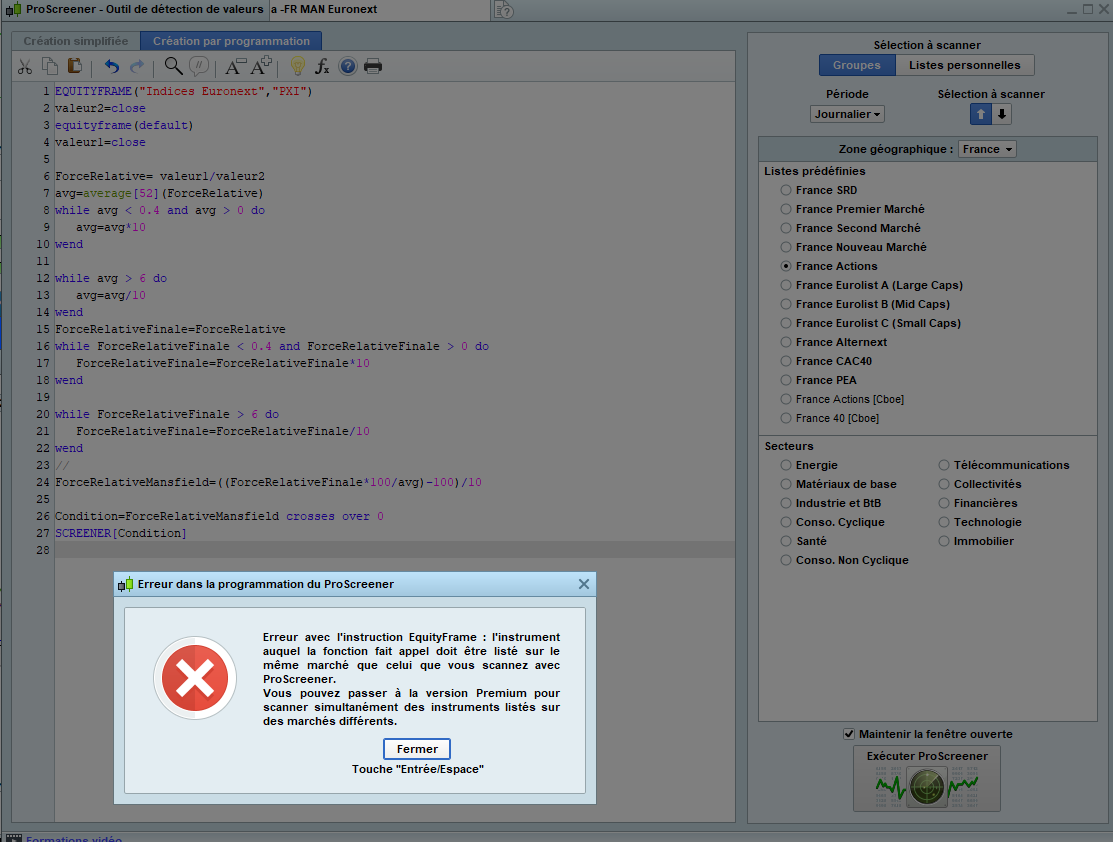Select France Alternext list
Screen dimensions: 1113x842
[786, 342]
